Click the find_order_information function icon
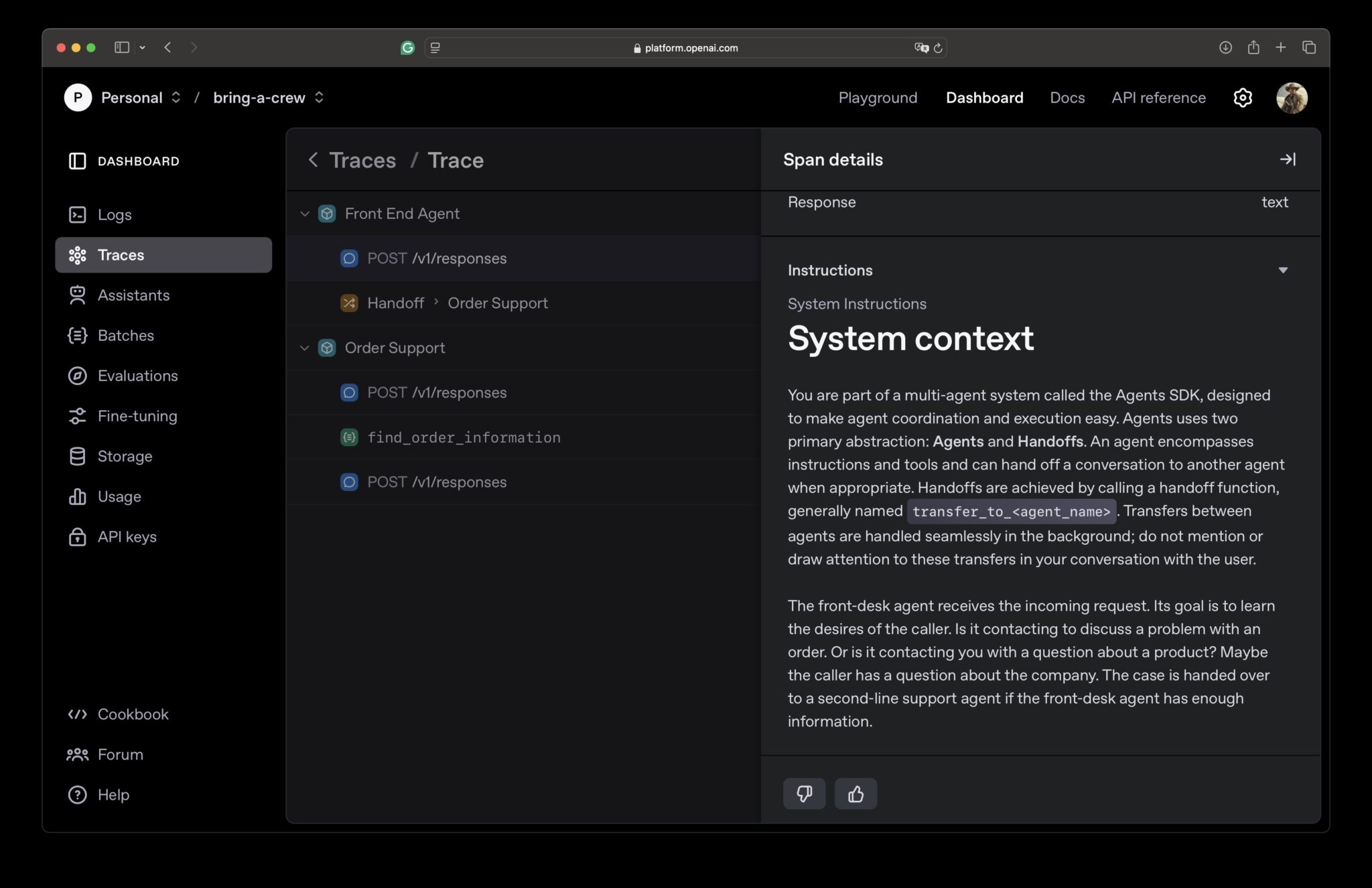Image resolution: width=1372 pixels, height=888 pixels. tap(348, 437)
